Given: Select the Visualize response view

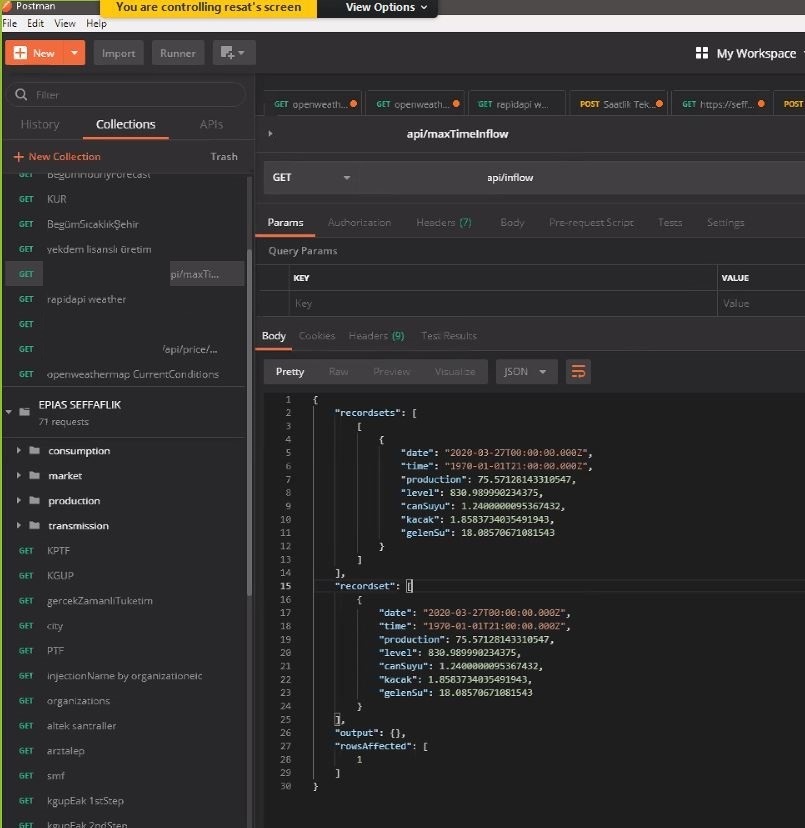Looking at the screenshot, I should pyautogui.click(x=455, y=372).
